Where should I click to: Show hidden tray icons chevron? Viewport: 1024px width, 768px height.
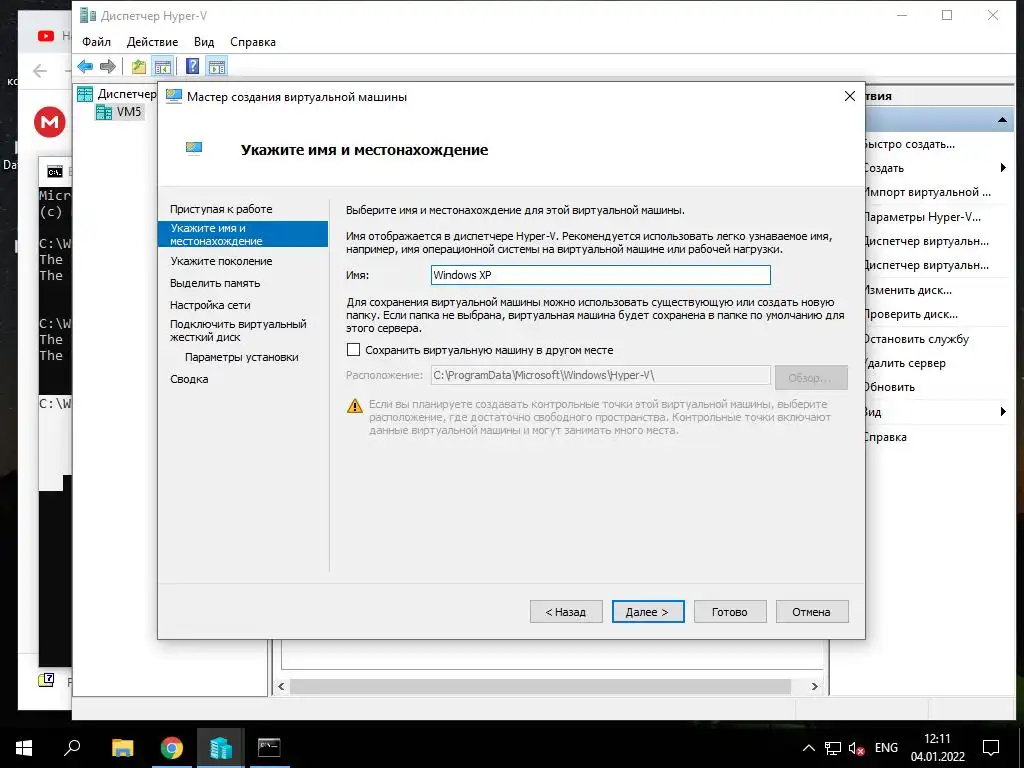coord(808,748)
